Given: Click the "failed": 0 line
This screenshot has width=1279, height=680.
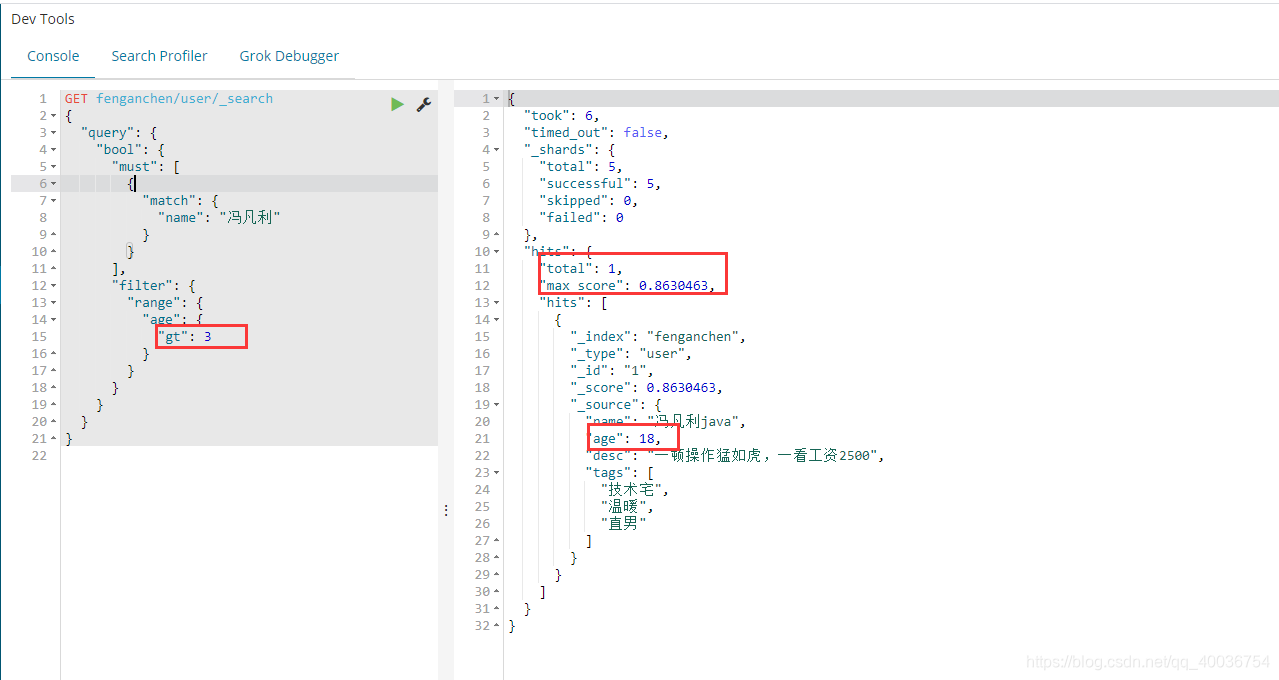Looking at the screenshot, I should (x=581, y=218).
